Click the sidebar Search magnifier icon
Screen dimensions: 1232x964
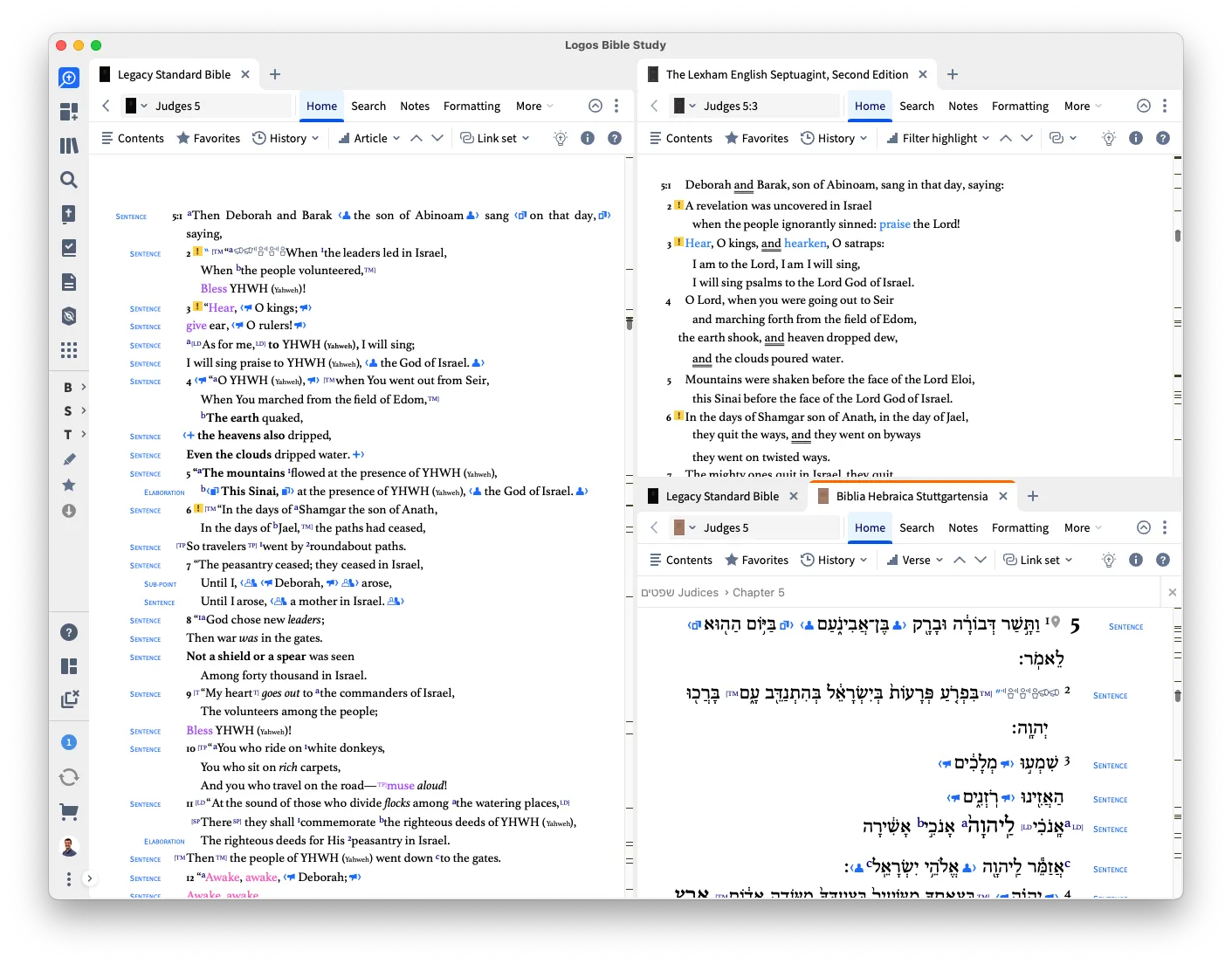tap(69, 180)
